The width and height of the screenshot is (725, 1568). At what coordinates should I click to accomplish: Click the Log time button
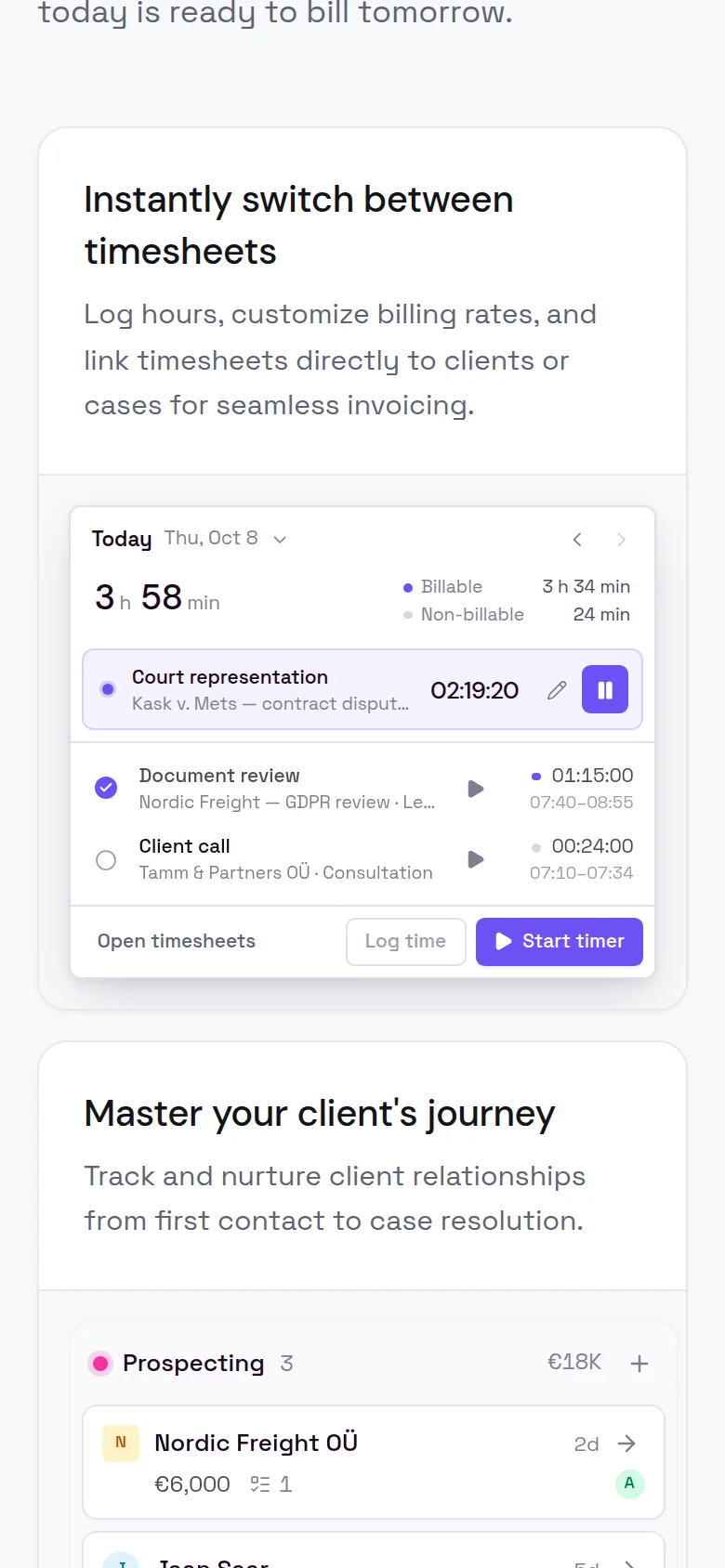pyautogui.click(x=405, y=941)
